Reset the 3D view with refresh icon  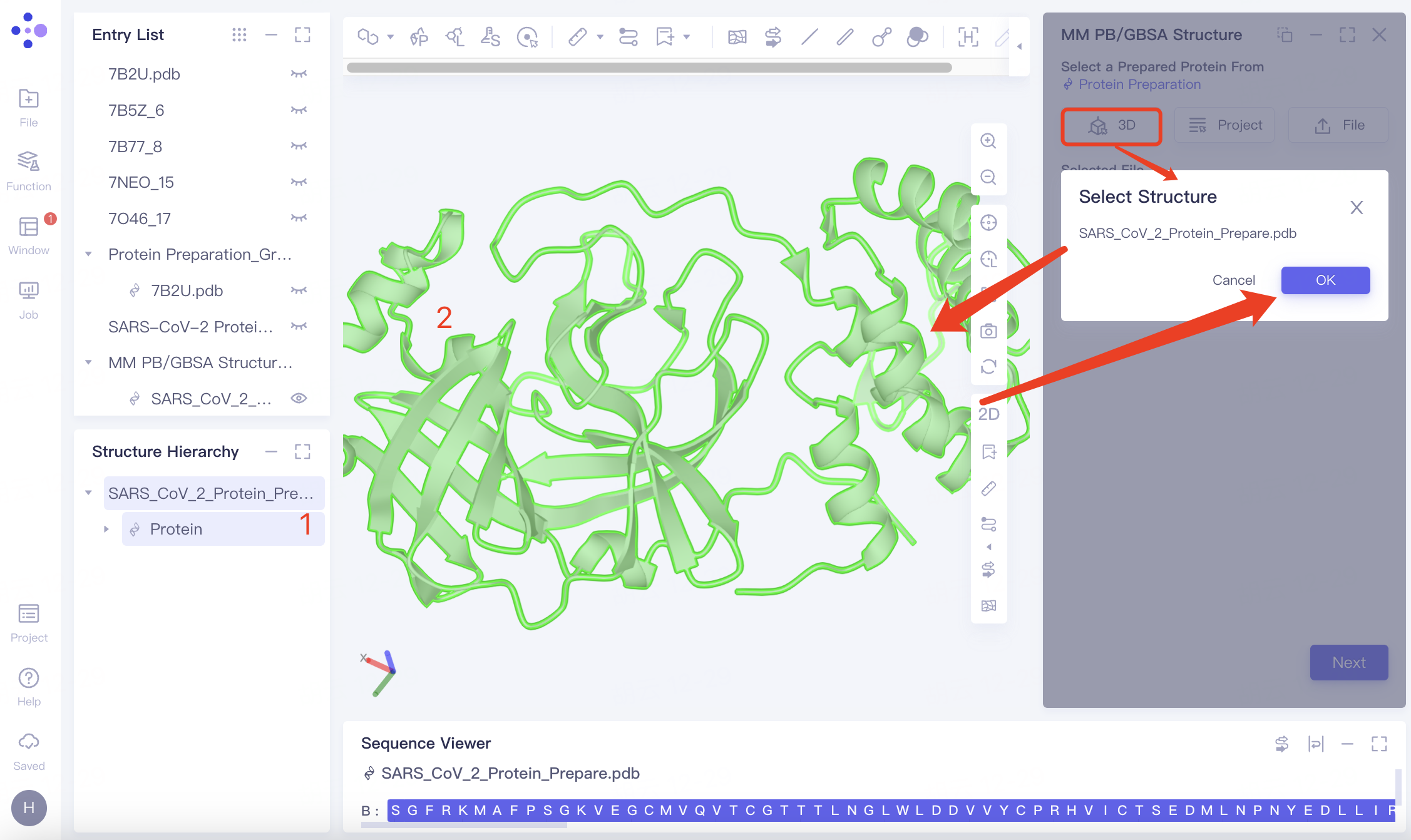click(x=989, y=368)
